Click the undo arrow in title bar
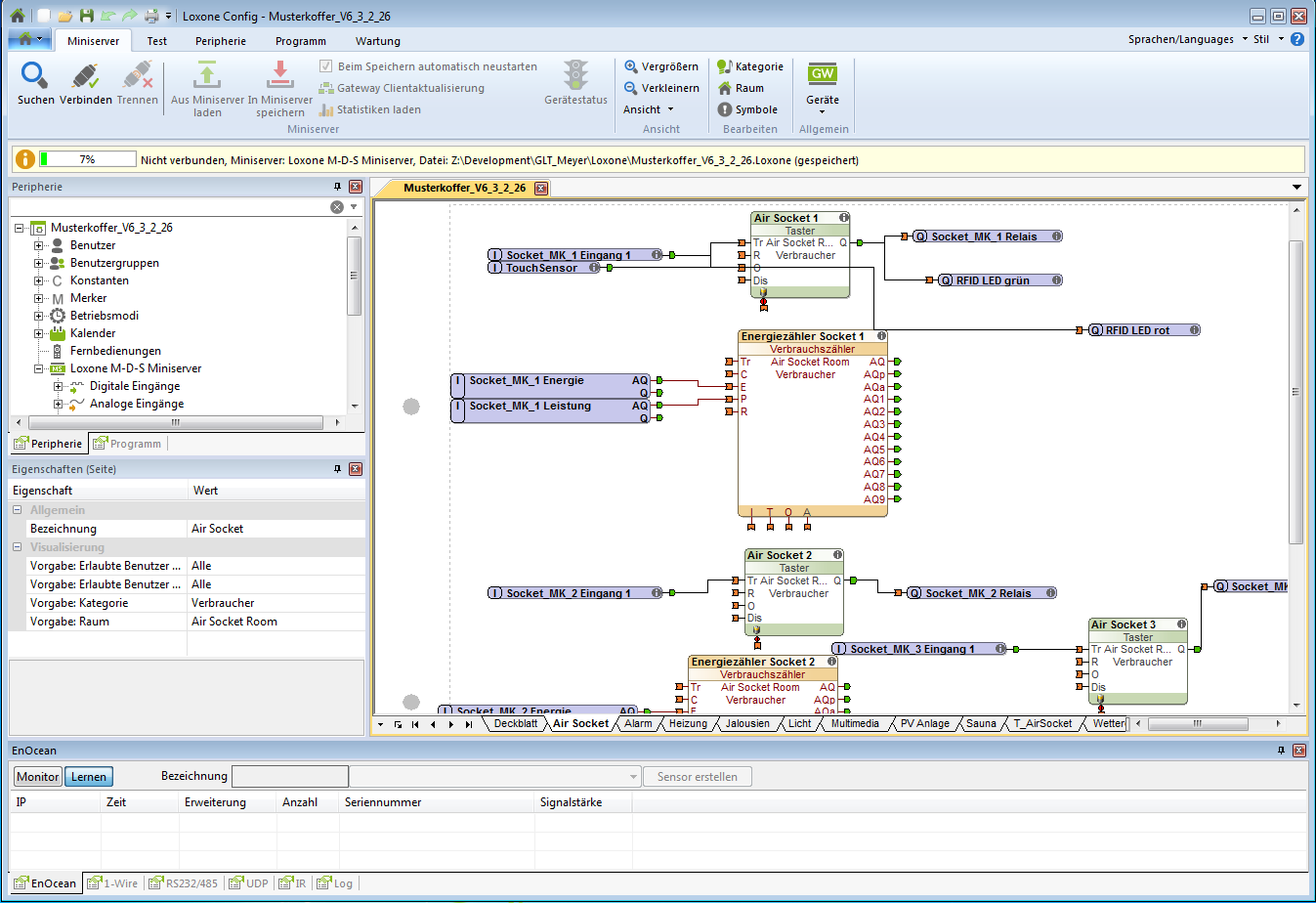The width and height of the screenshot is (1316, 903). (x=108, y=16)
